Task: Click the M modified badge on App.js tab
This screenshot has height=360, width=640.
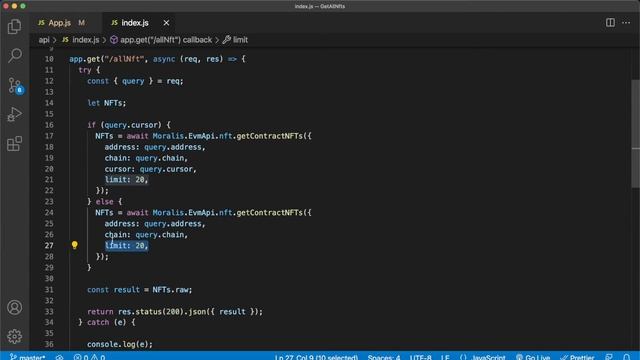Action: point(82,23)
